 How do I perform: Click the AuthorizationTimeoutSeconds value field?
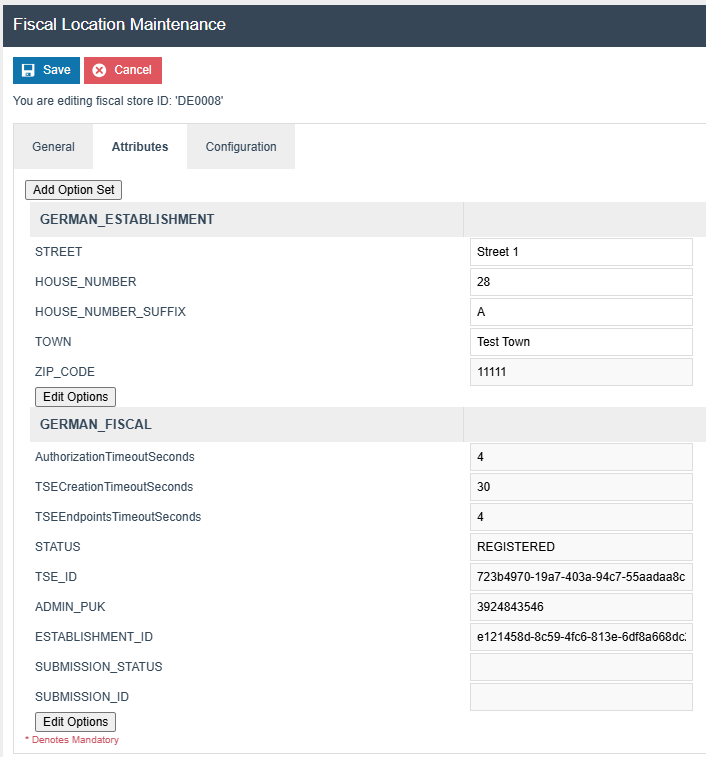pos(581,457)
